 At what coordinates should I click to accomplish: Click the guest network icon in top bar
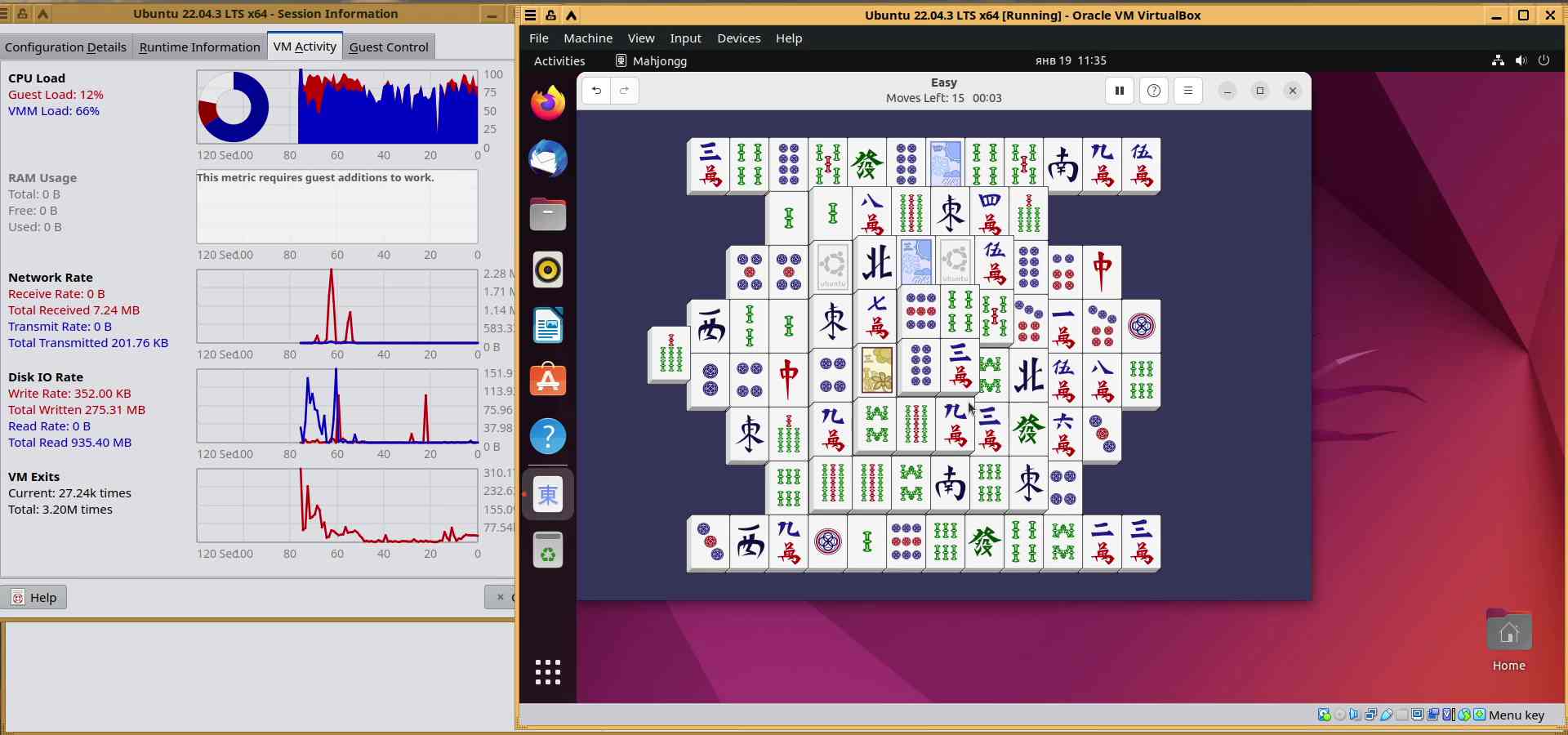(1498, 60)
